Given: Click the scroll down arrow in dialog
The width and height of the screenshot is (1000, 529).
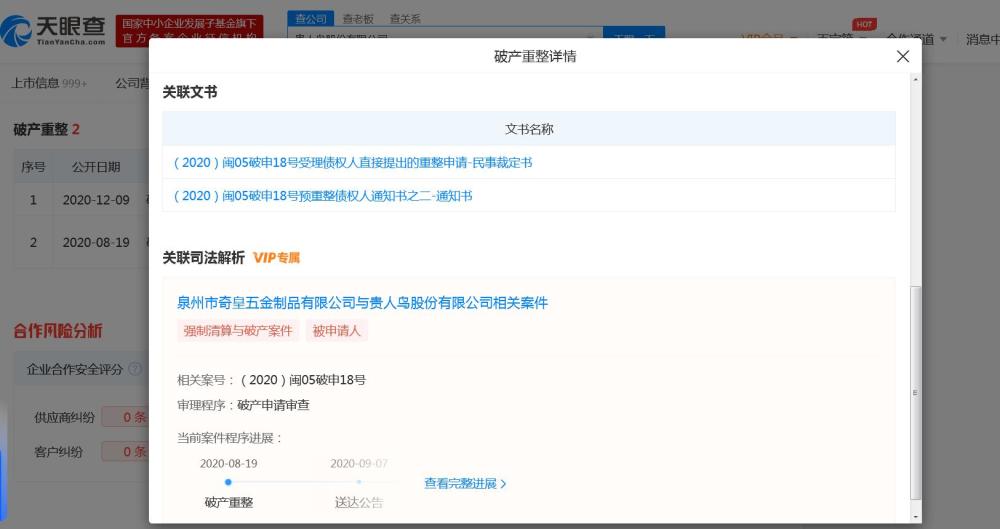Looking at the screenshot, I should tap(916, 516).
